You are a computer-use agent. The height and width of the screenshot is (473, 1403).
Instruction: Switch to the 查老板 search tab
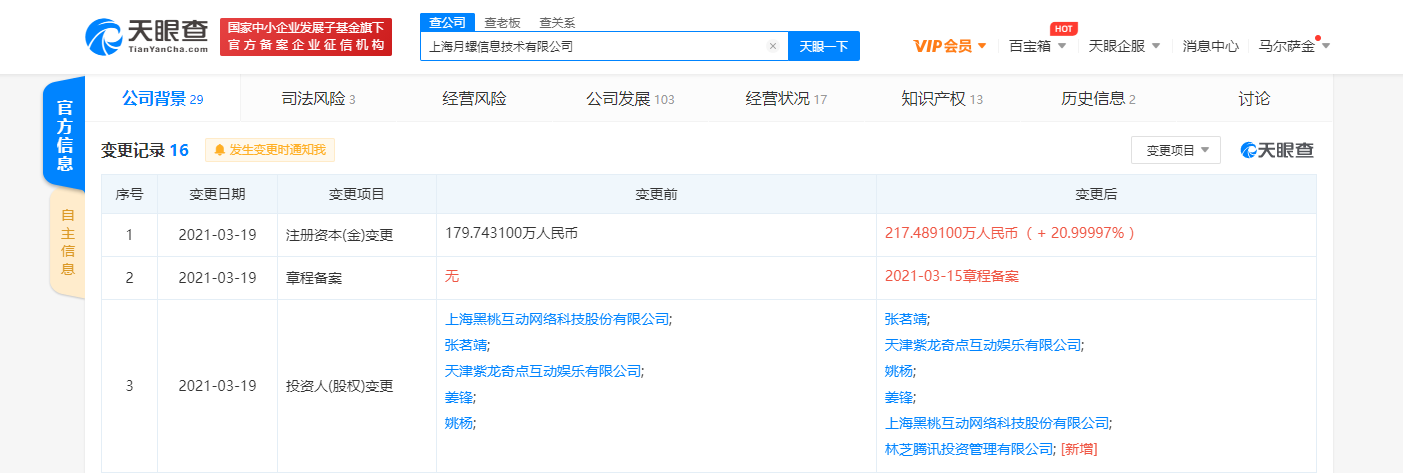(x=503, y=22)
